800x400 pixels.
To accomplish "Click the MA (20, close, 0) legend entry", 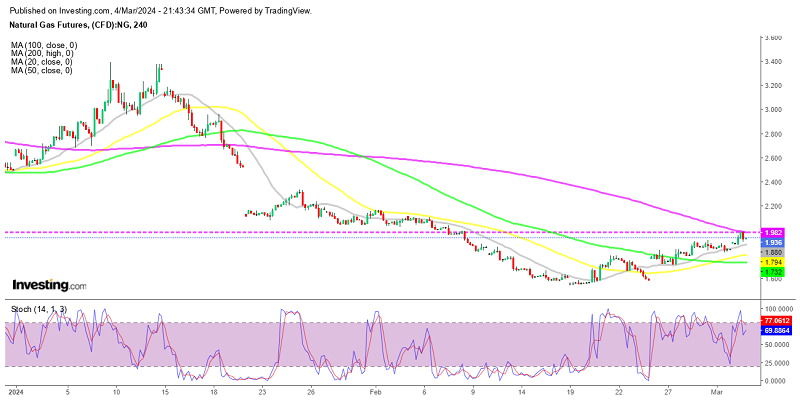I will click(41, 63).
